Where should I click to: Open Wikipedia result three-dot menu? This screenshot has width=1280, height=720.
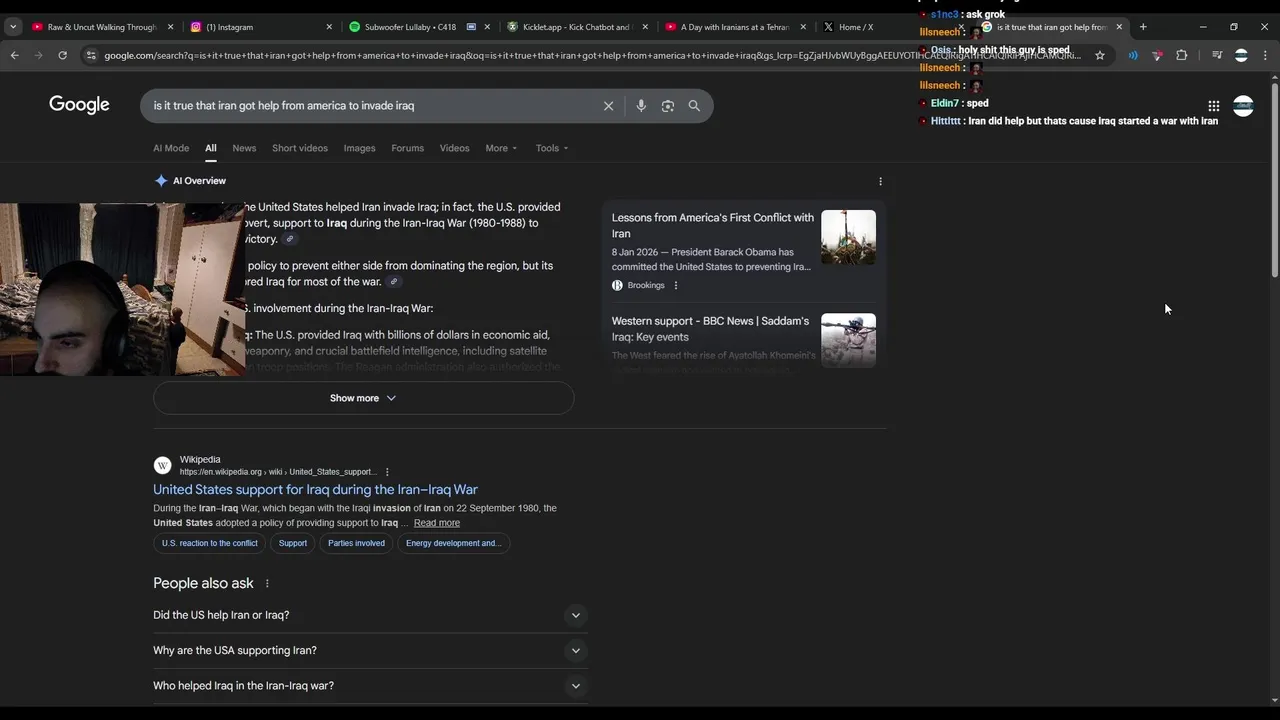pos(387,472)
